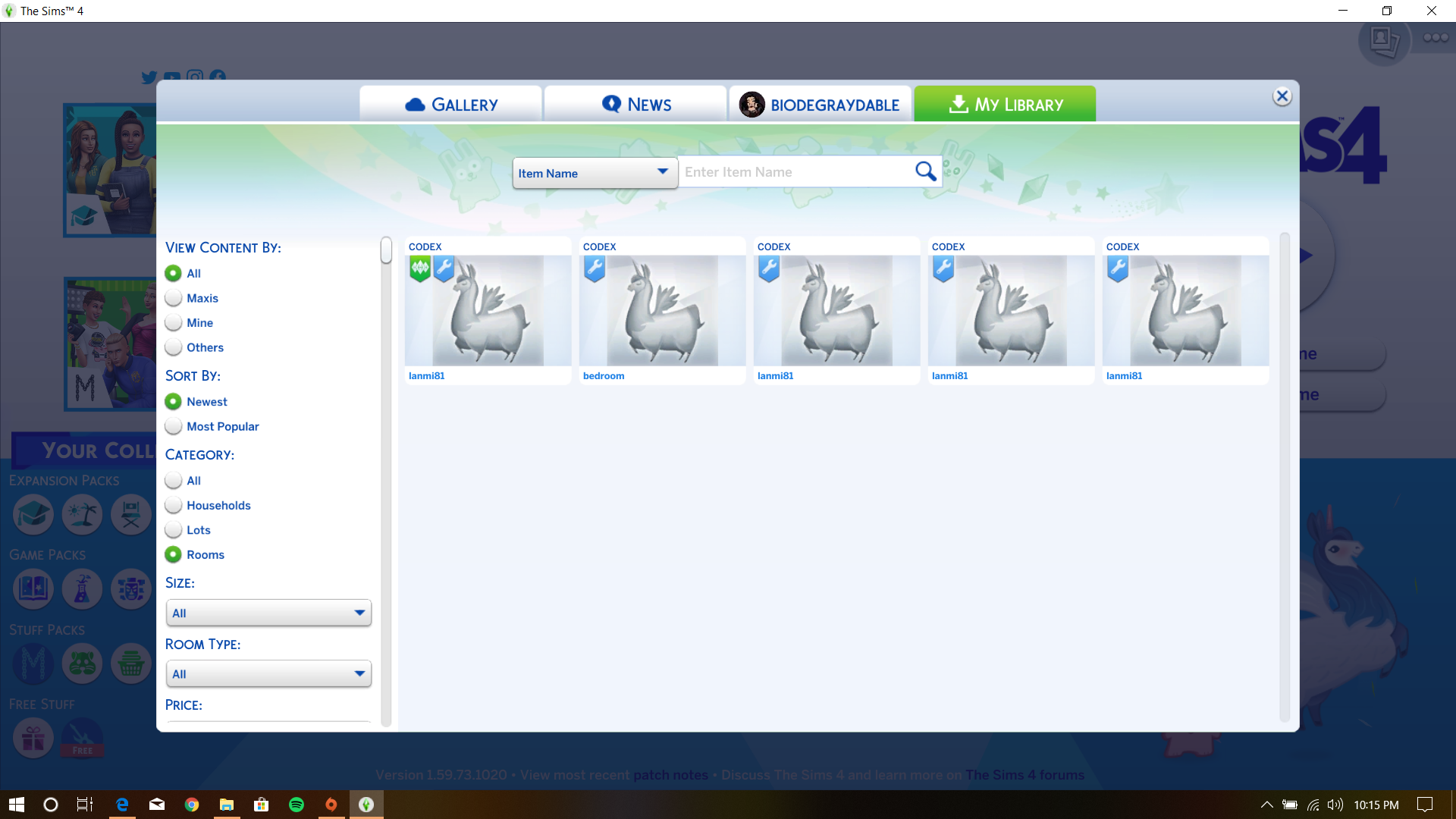Click the magnifying glass search icon

click(925, 171)
